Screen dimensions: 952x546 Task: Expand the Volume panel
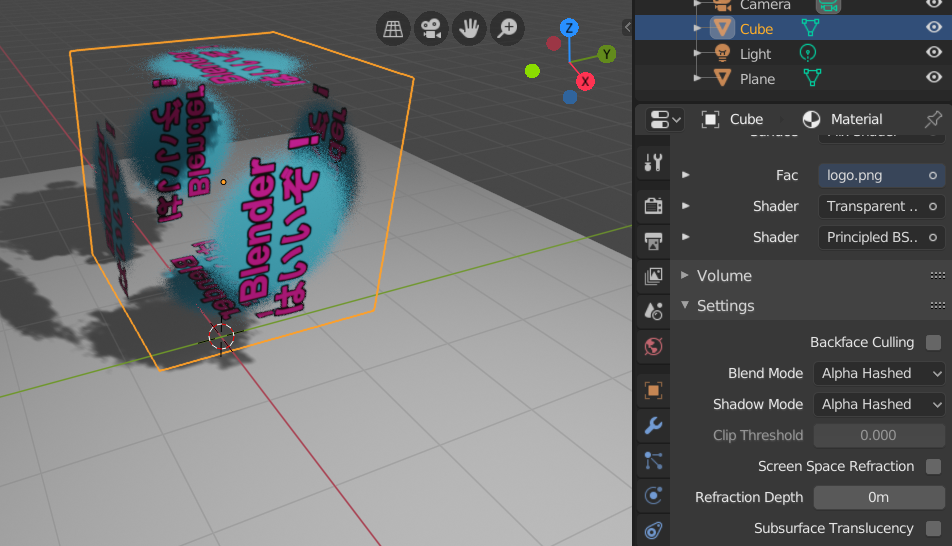coord(685,275)
